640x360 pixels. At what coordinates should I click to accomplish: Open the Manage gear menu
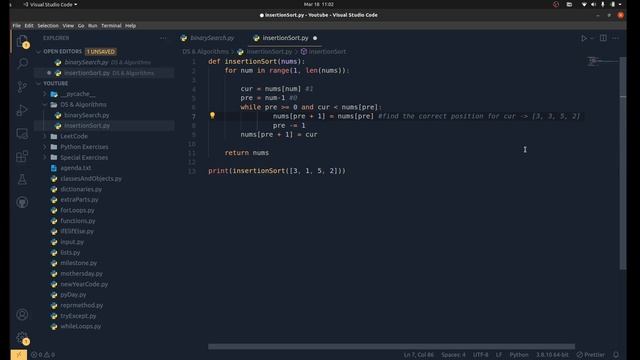[22, 338]
